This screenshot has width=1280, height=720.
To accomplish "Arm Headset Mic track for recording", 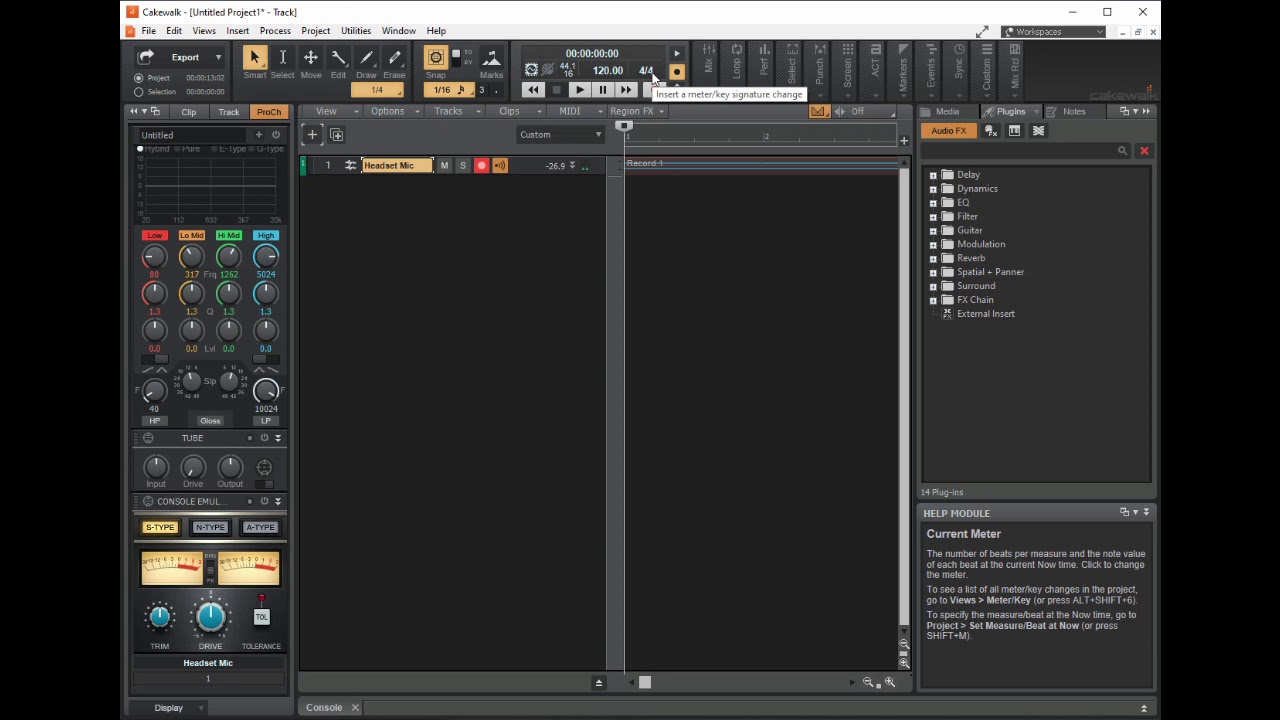I will point(481,165).
